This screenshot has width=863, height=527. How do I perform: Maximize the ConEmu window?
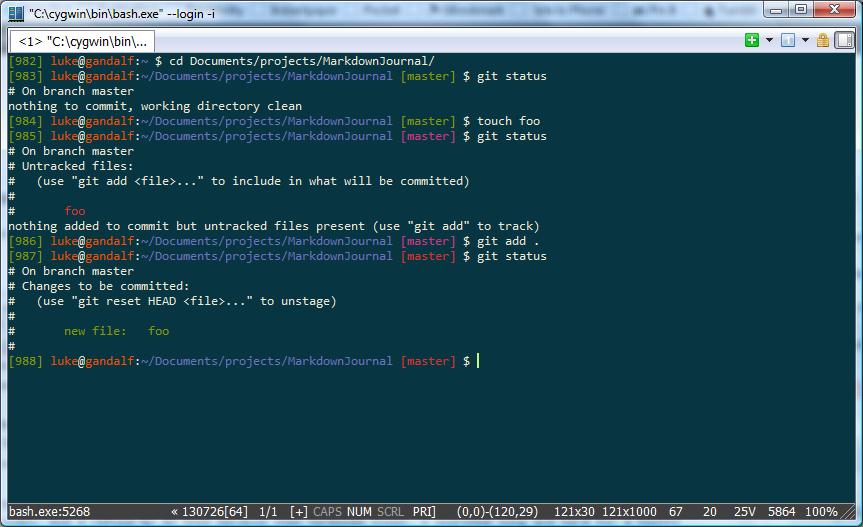802,11
